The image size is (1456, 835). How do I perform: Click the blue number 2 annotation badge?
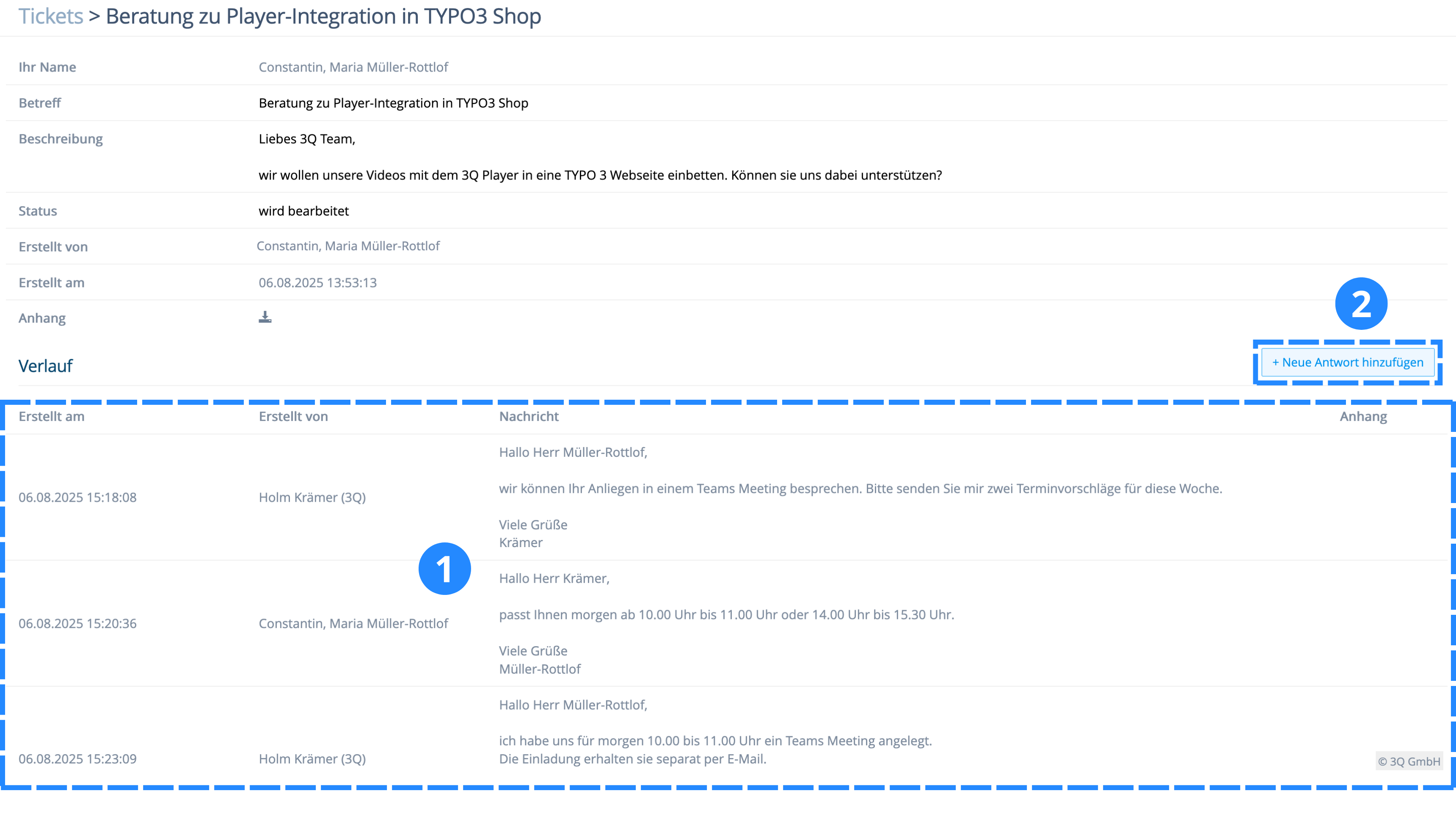tap(1361, 303)
